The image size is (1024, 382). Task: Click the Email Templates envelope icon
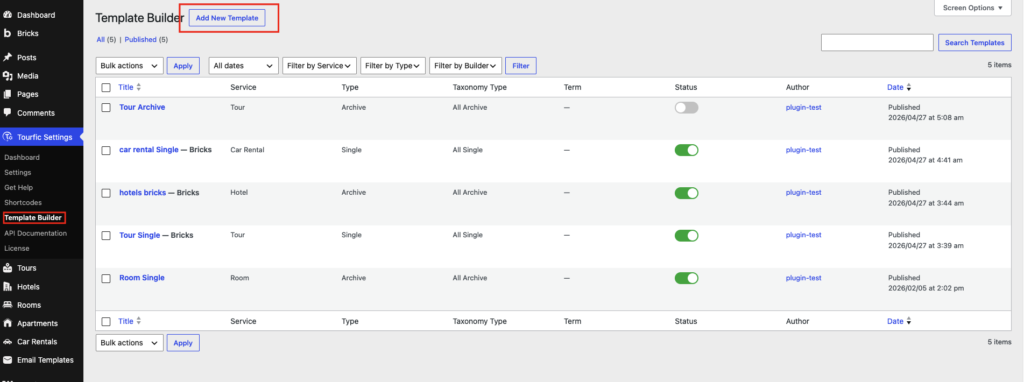pyautogui.click(x=8, y=360)
